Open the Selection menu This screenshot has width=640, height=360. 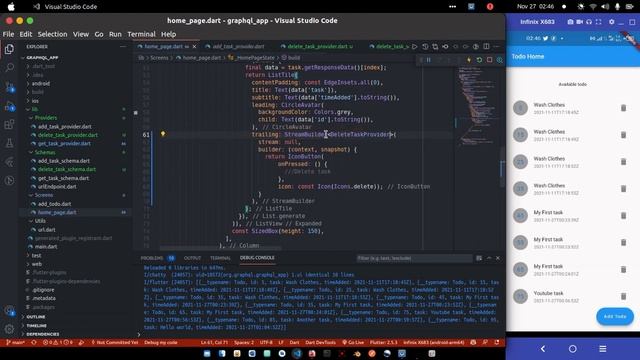coord(52,34)
